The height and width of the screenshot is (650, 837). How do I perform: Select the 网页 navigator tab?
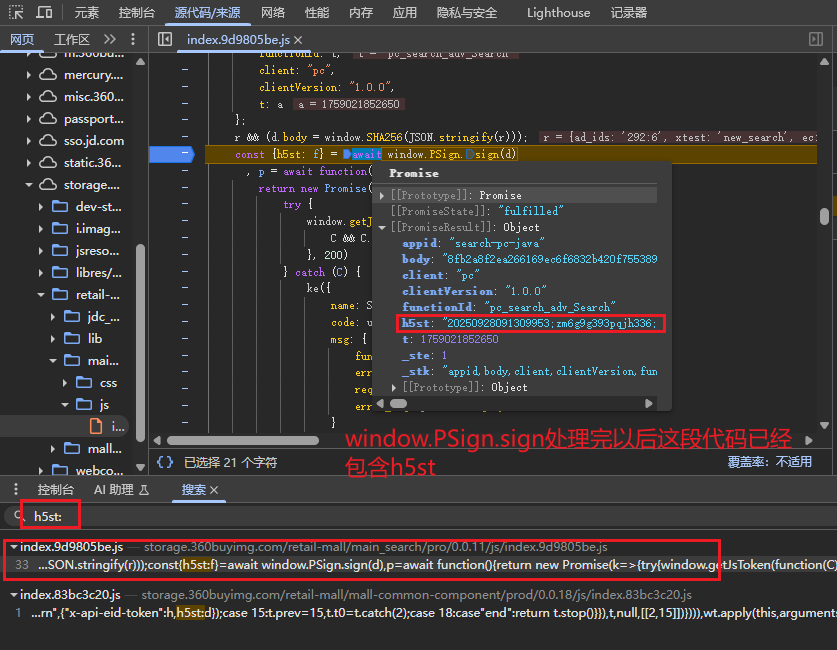[22, 39]
